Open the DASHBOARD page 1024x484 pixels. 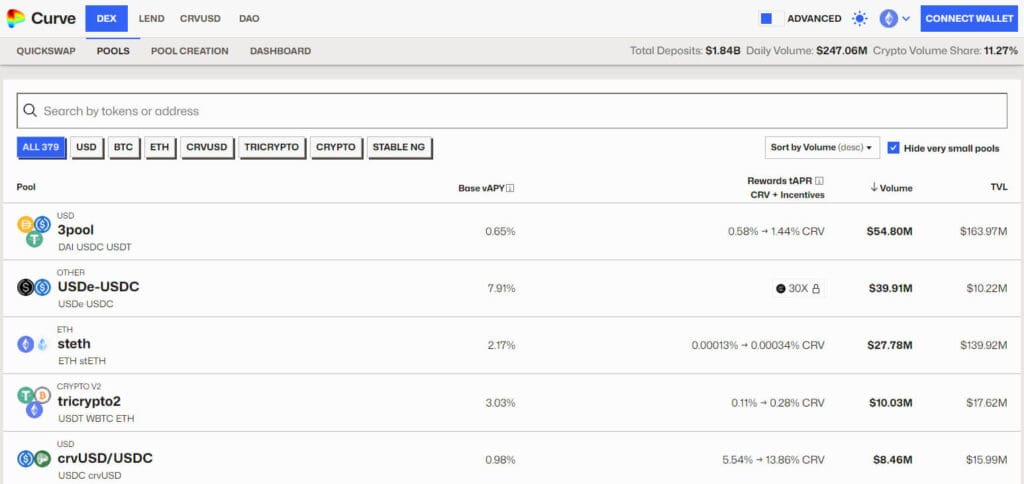click(280, 51)
